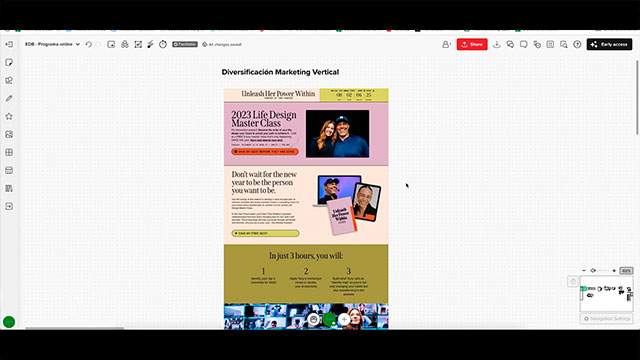Click the green circle in bottom call controls
Image resolution: width=640 pixels, height=360 pixels.
329,320
